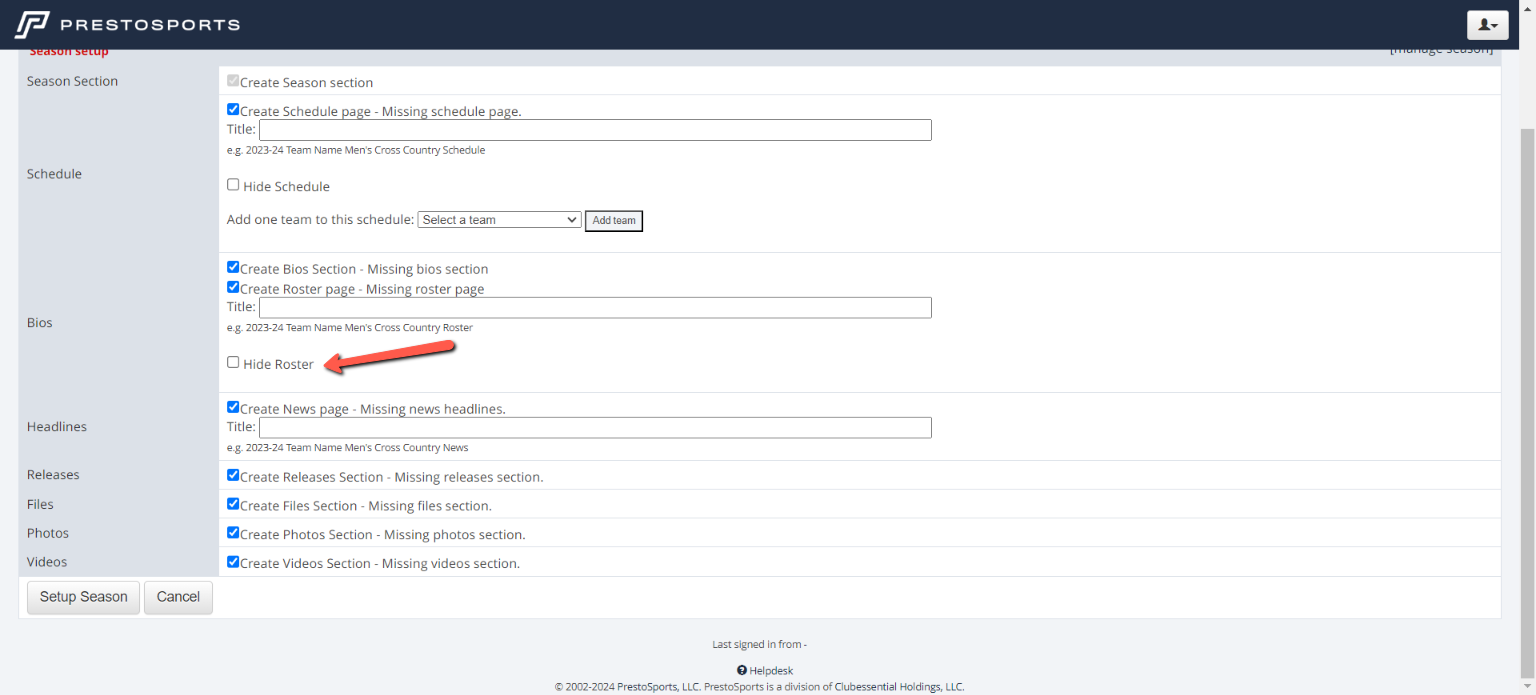Open the Select a team dropdown
1536x695 pixels.
499,220
